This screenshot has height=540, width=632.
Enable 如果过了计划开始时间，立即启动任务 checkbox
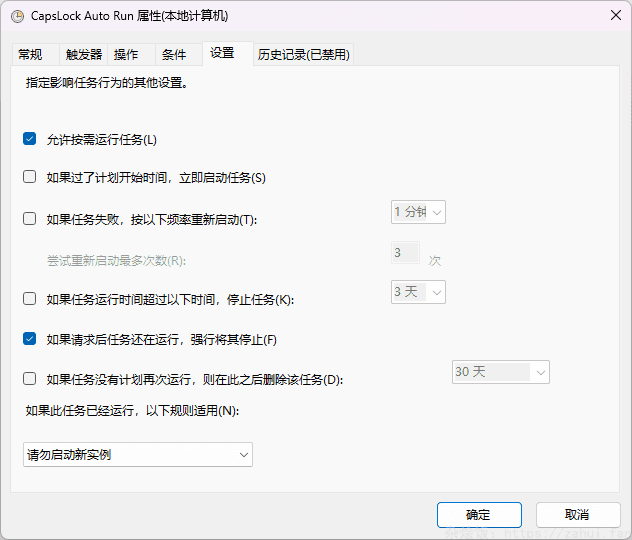pyautogui.click(x=30, y=177)
